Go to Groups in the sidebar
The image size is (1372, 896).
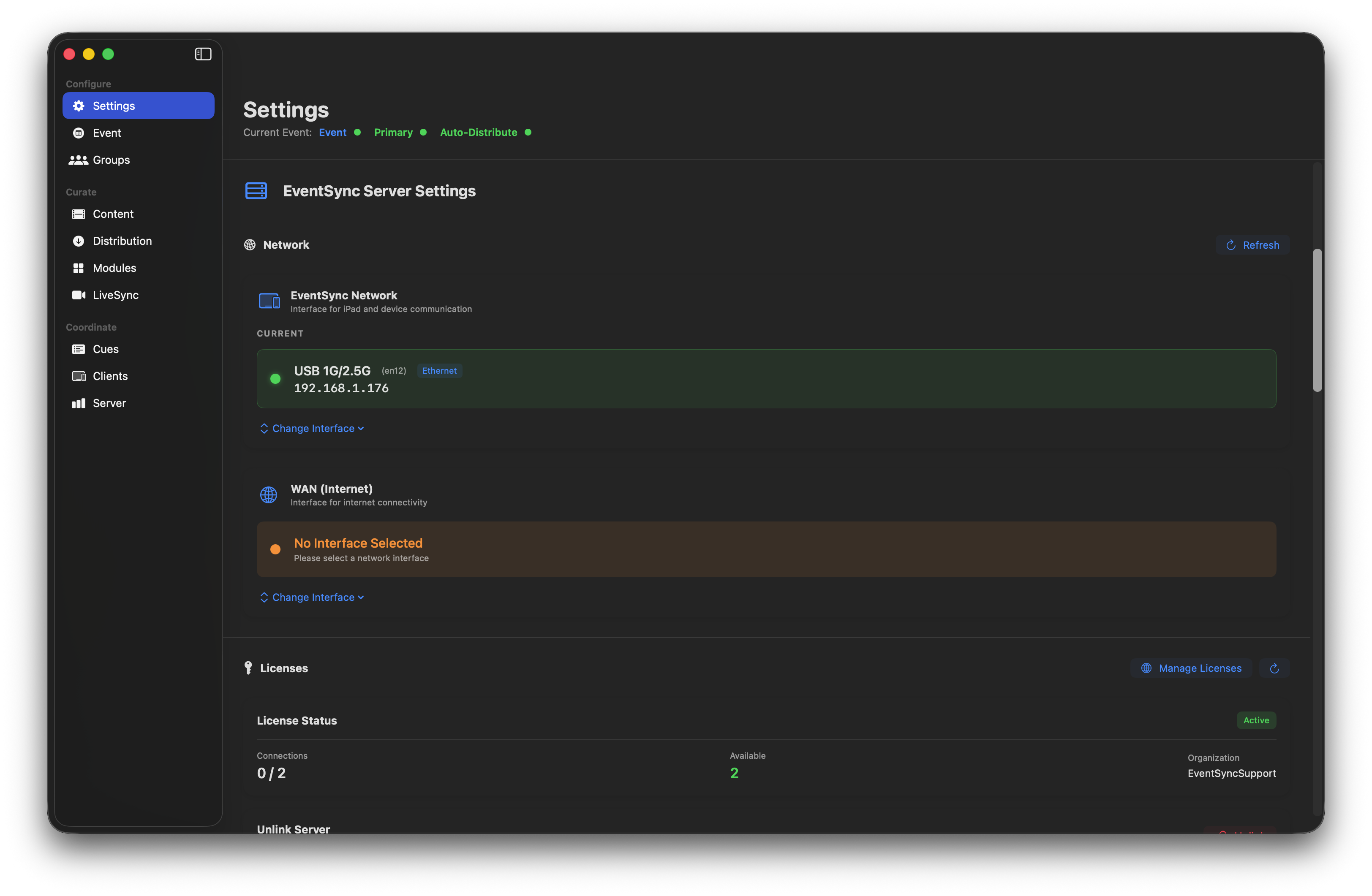pos(139,160)
